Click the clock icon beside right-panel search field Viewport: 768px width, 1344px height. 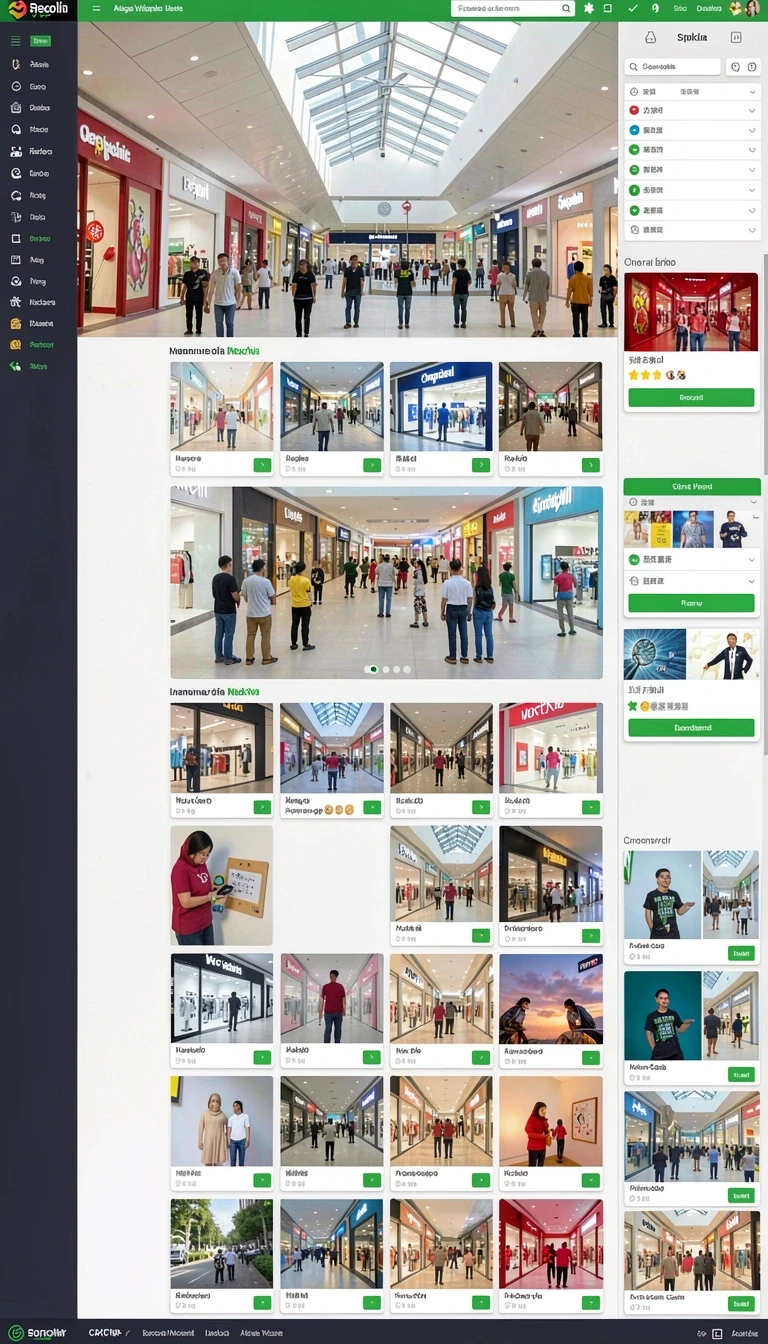point(735,67)
